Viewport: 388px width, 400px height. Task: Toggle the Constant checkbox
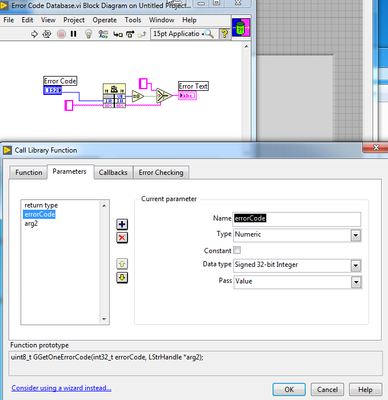(237, 250)
